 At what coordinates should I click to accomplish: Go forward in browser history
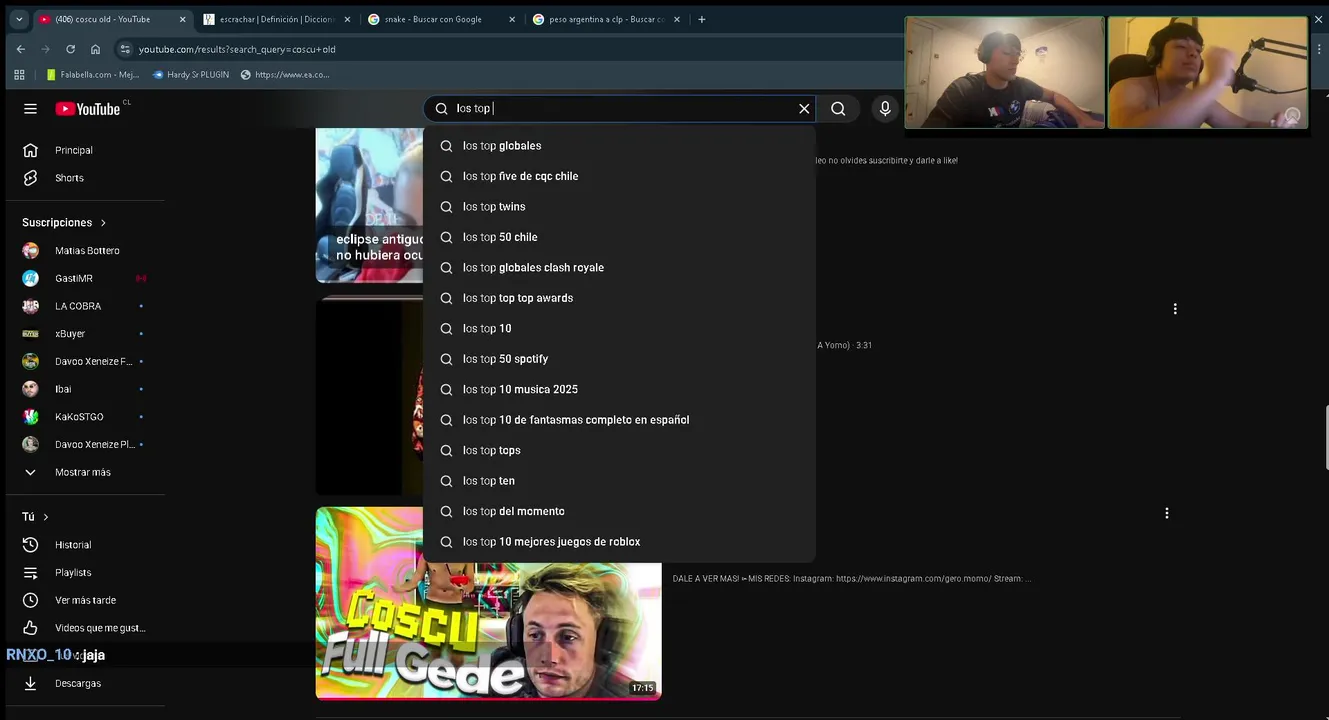(x=45, y=49)
